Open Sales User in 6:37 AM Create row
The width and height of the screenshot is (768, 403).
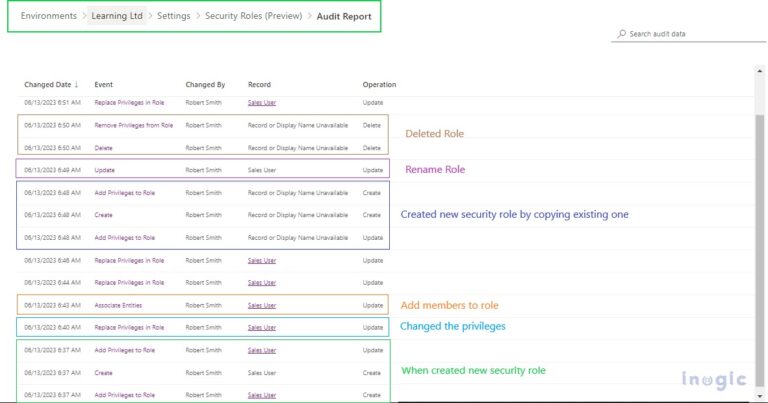tap(262, 372)
